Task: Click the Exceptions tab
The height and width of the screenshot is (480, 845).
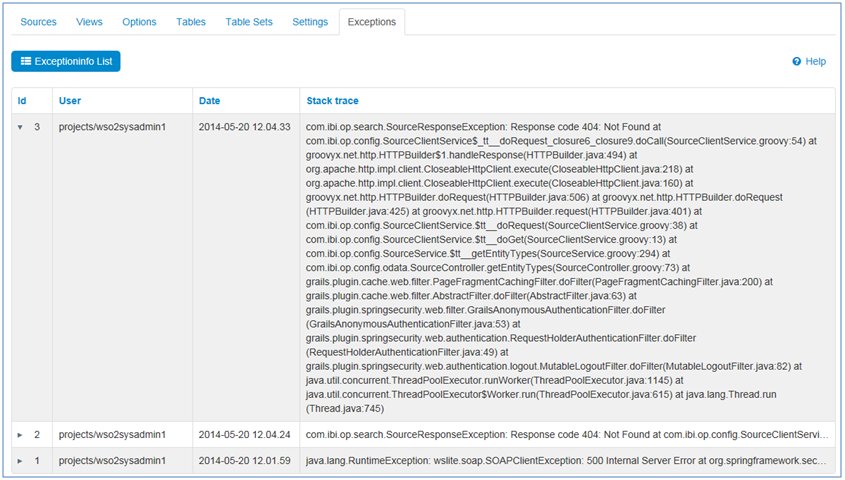Action: pyautogui.click(x=371, y=22)
